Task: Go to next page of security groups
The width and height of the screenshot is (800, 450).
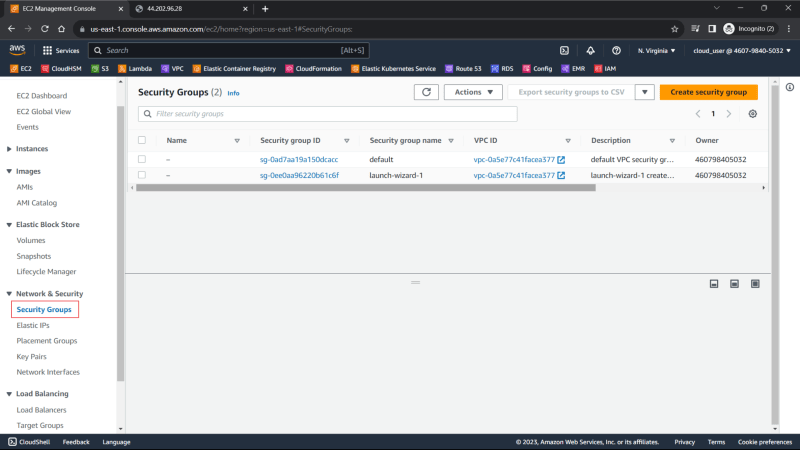Action: click(x=729, y=114)
